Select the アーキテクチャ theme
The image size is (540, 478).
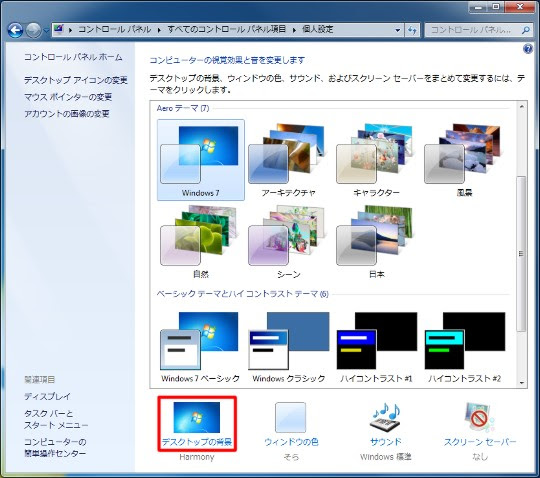pyautogui.click(x=288, y=160)
